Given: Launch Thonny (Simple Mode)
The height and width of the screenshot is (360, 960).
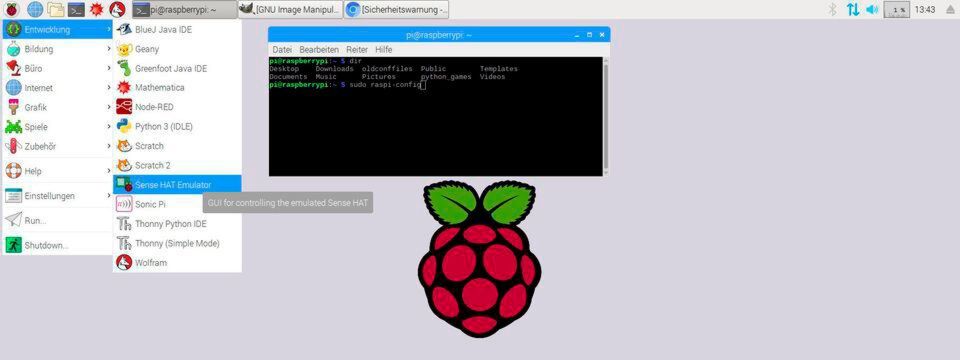Looking at the screenshot, I should (178, 244).
